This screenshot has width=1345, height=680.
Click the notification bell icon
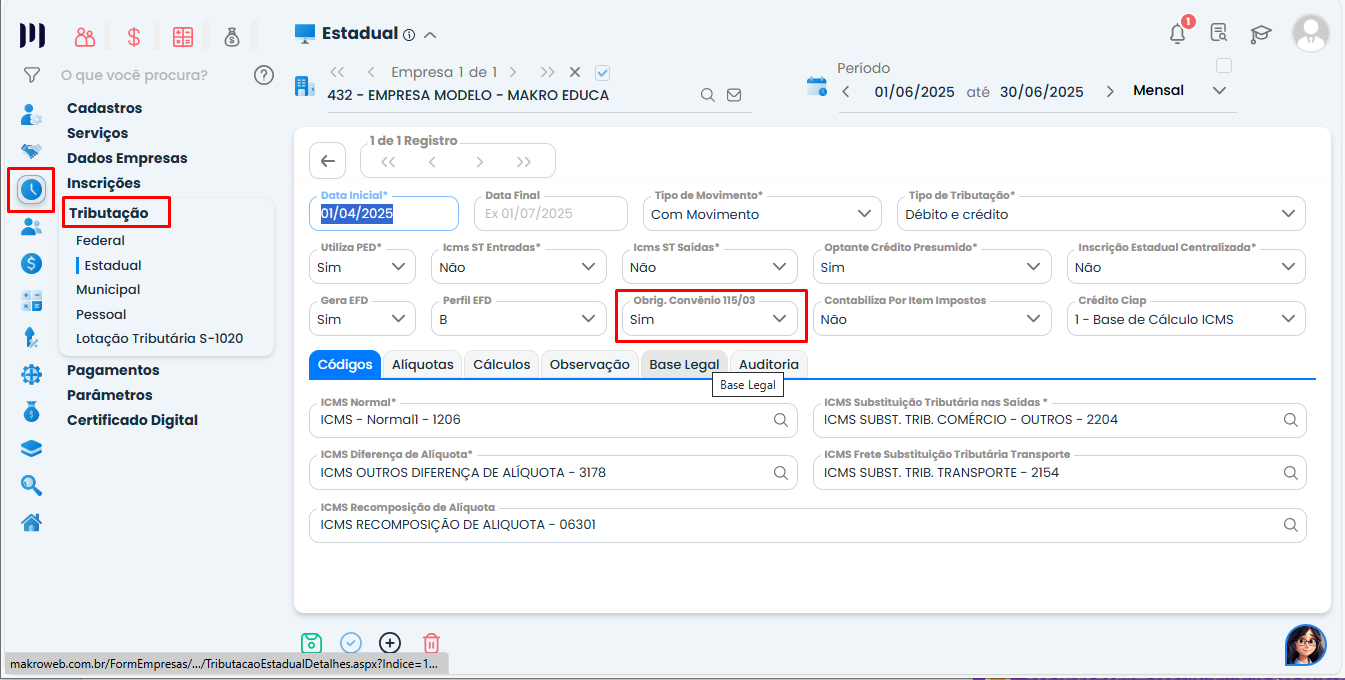tap(1177, 33)
